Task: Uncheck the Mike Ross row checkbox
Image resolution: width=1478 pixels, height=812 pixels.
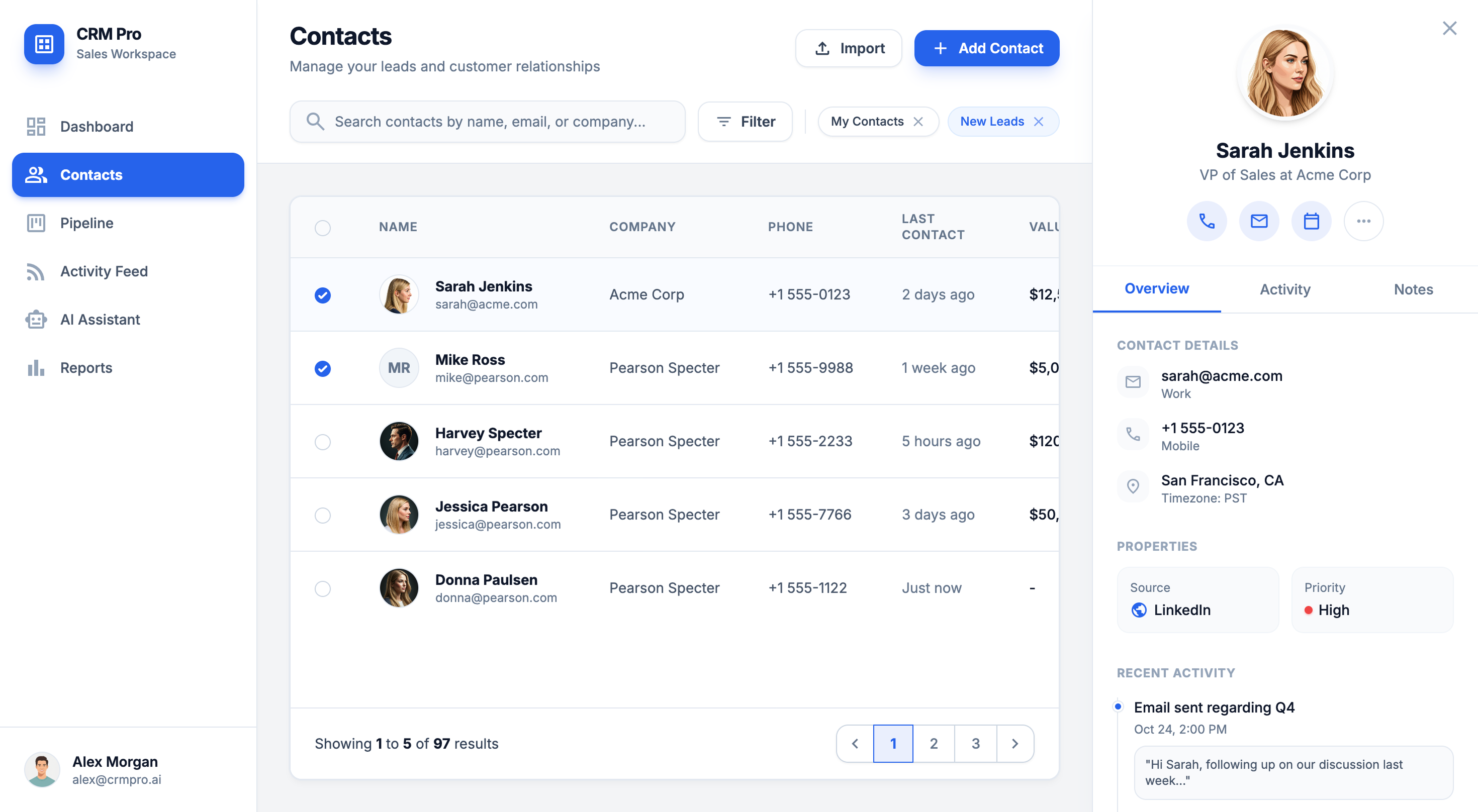Action: pos(322,368)
